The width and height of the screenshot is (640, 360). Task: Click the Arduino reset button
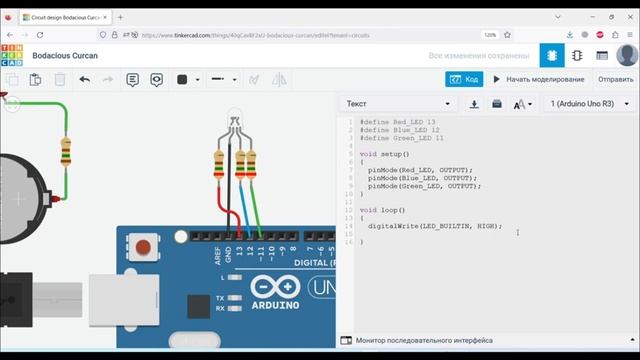click(x=143, y=247)
